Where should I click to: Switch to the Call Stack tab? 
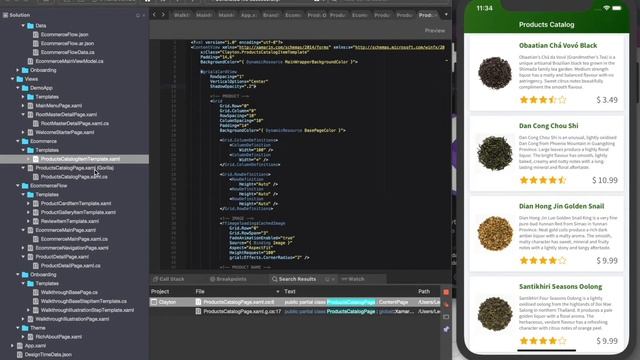tap(168, 279)
